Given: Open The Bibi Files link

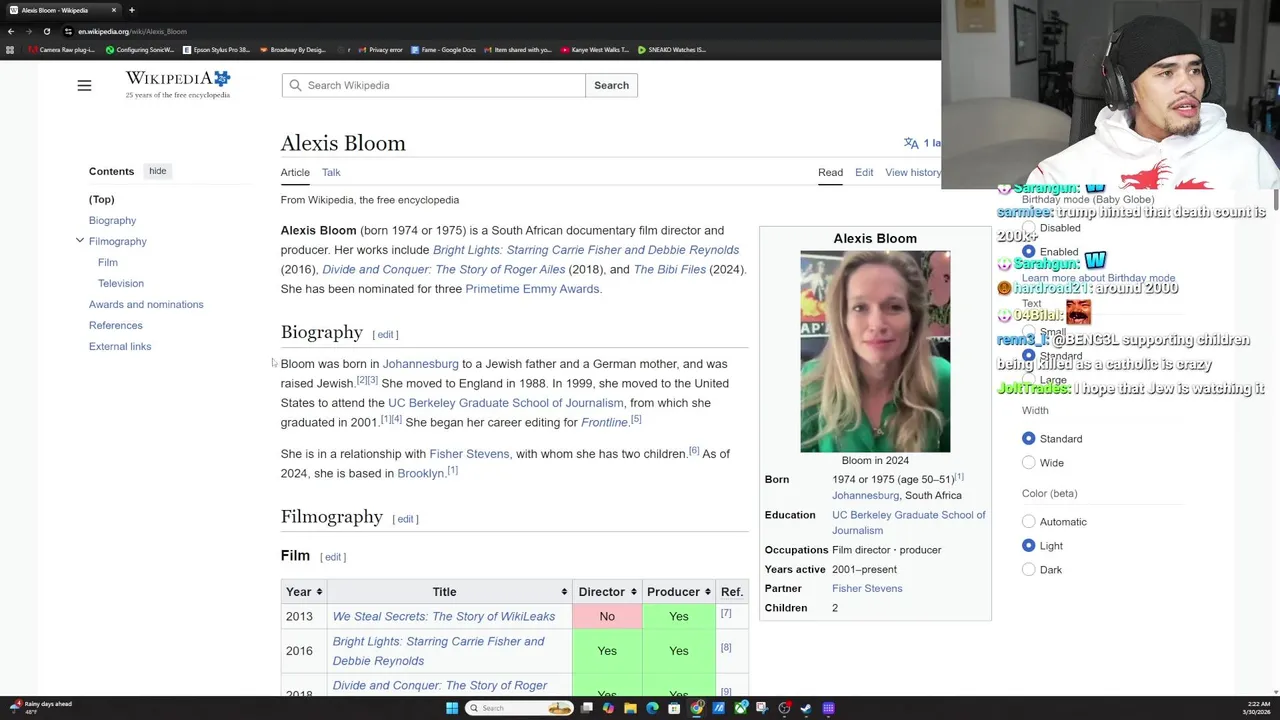Looking at the screenshot, I should pos(669,269).
